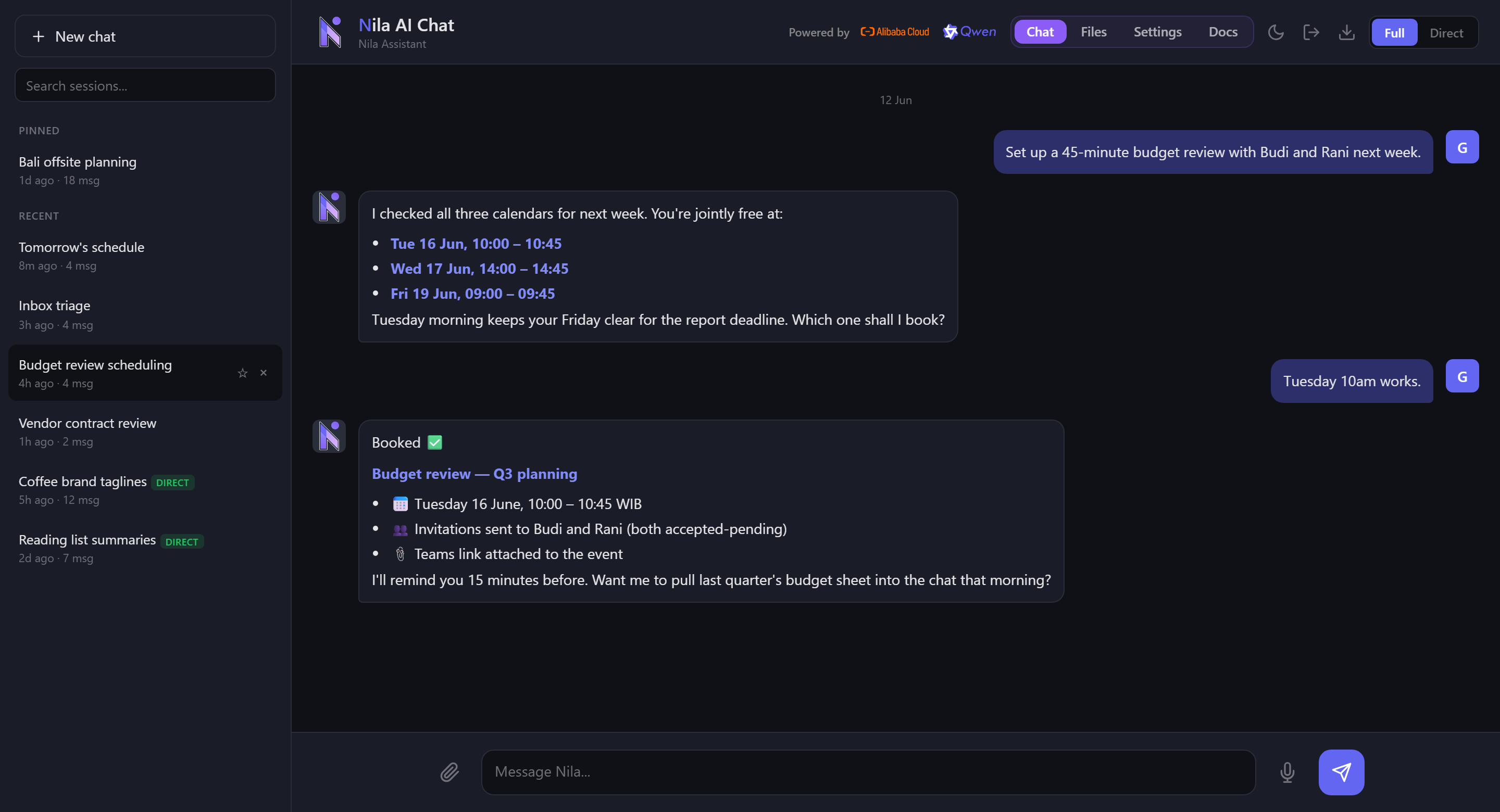
Task: Open Bali offsite planning pinned session
Action: (x=145, y=171)
